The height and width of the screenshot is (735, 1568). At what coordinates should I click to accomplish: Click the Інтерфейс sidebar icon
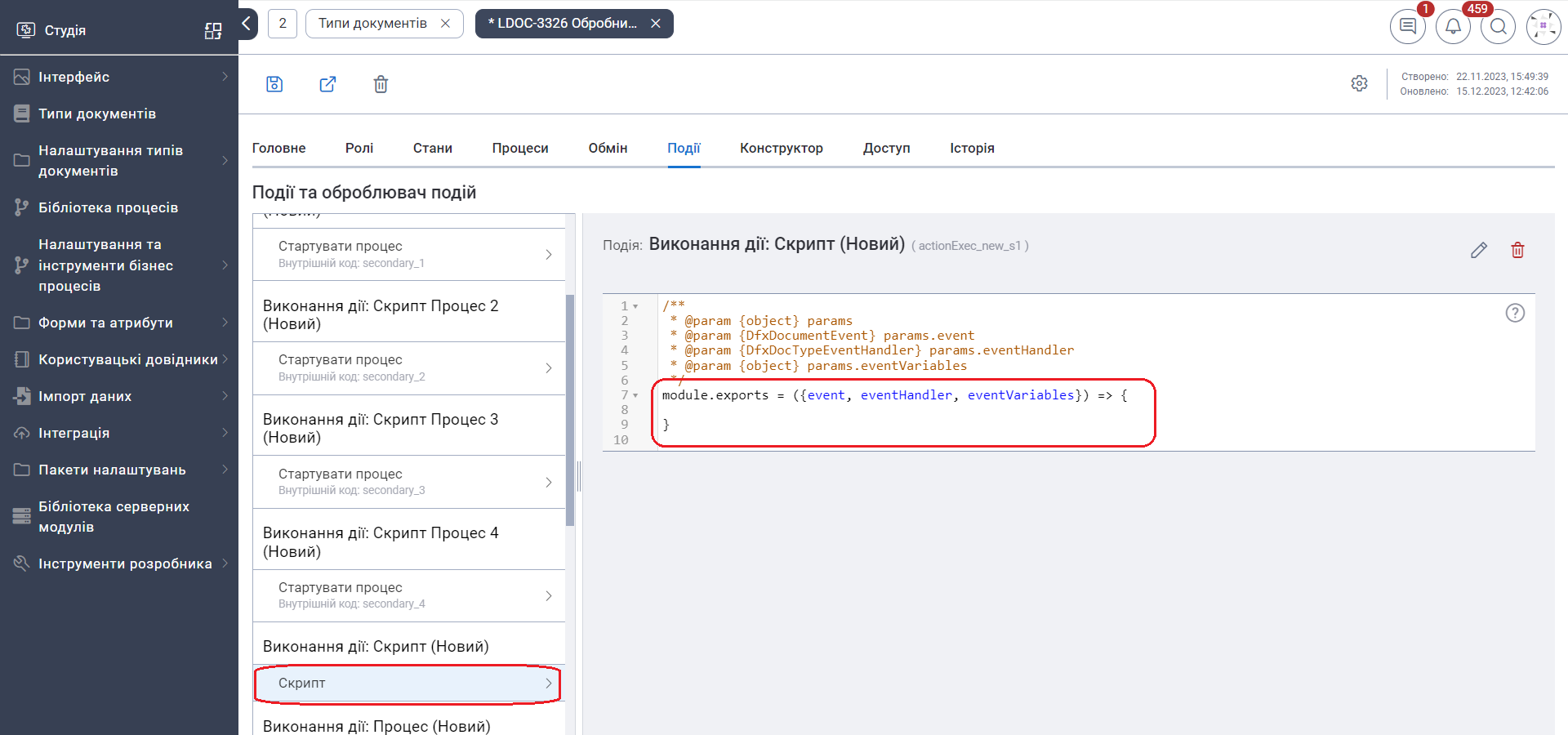point(22,77)
